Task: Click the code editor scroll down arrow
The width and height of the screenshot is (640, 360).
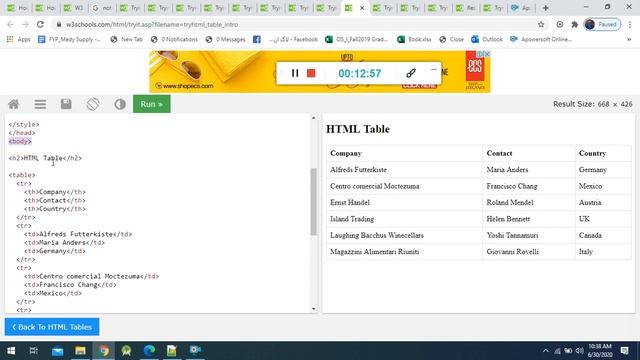Action: [313, 309]
